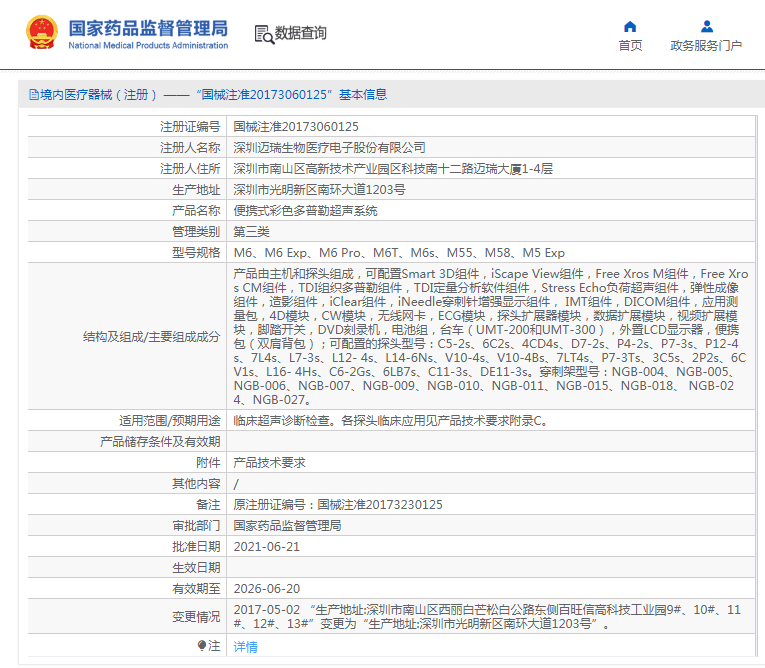Click change record dated 2017-05-02

pos(487,617)
